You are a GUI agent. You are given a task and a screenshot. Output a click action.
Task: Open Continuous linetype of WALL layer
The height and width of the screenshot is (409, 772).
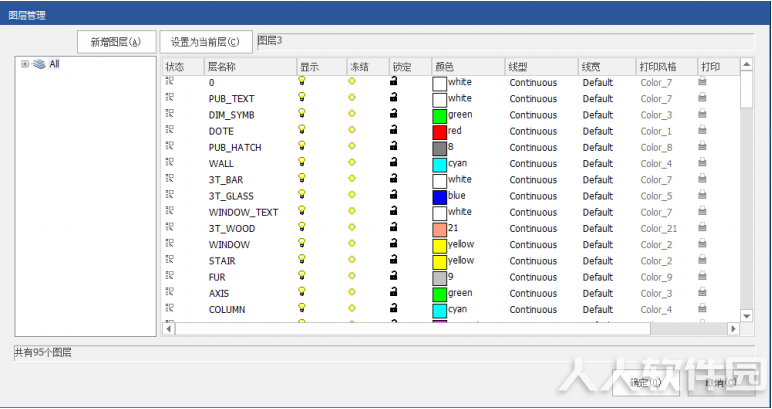coord(533,163)
